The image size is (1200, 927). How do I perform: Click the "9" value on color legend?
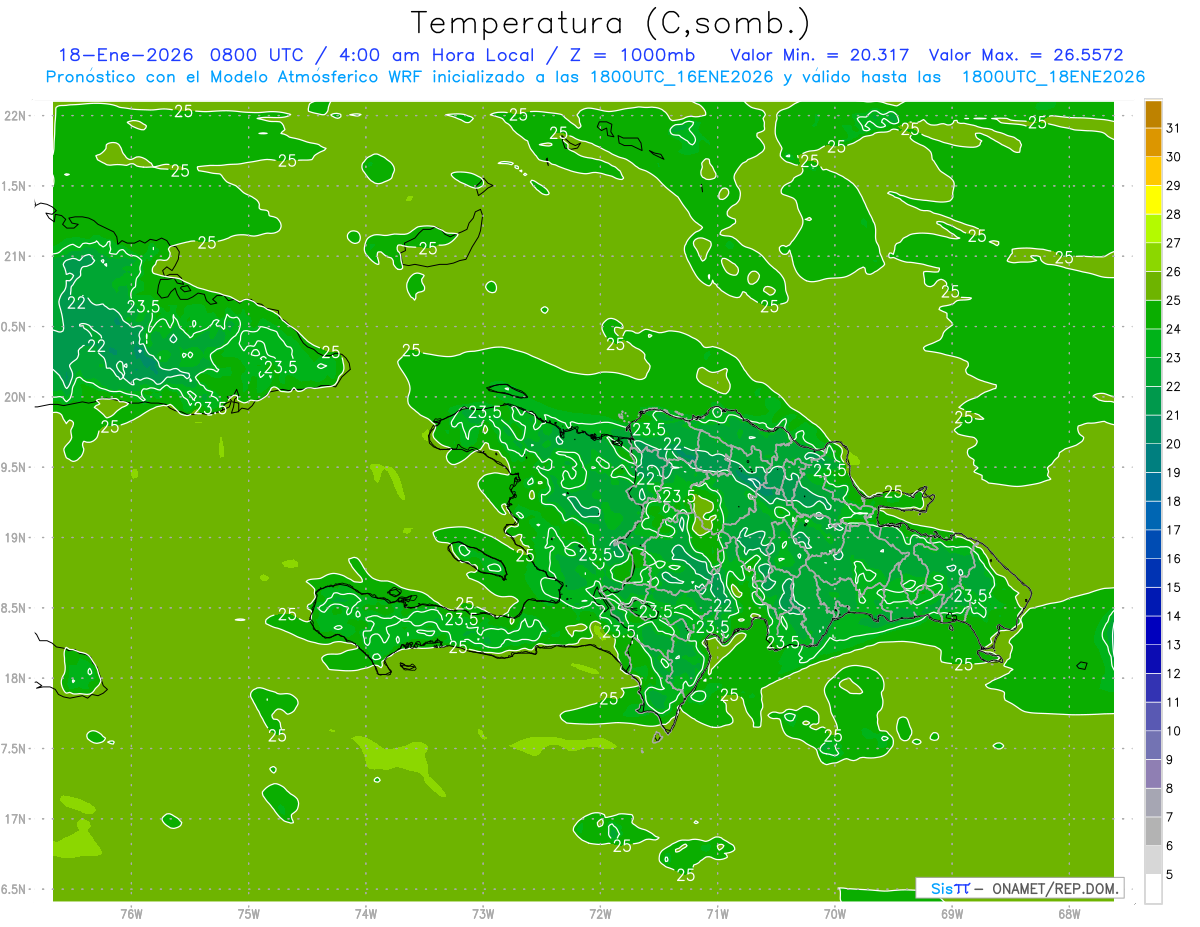pos(1170,760)
